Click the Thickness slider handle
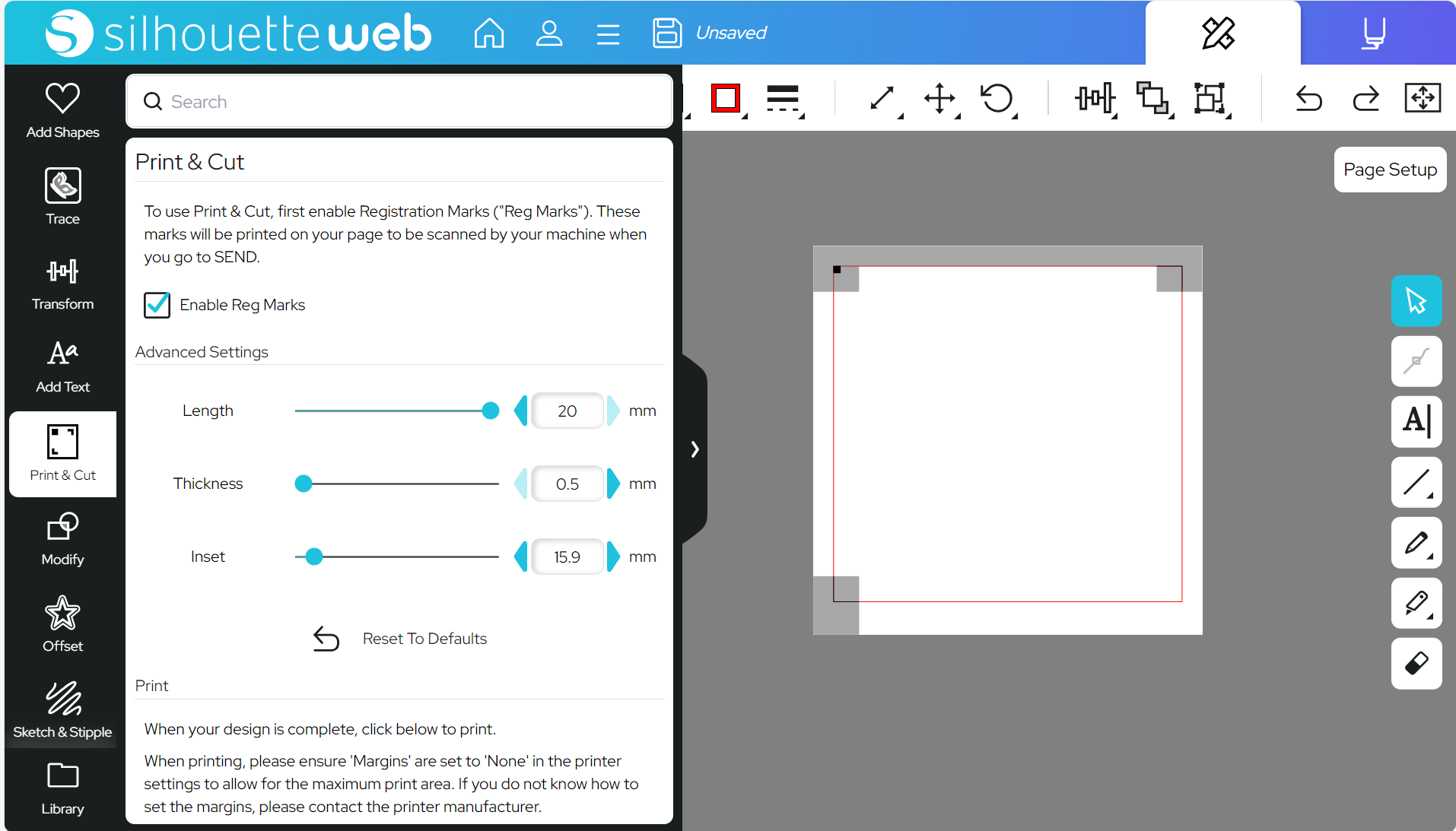The width and height of the screenshot is (1456, 831). [304, 484]
